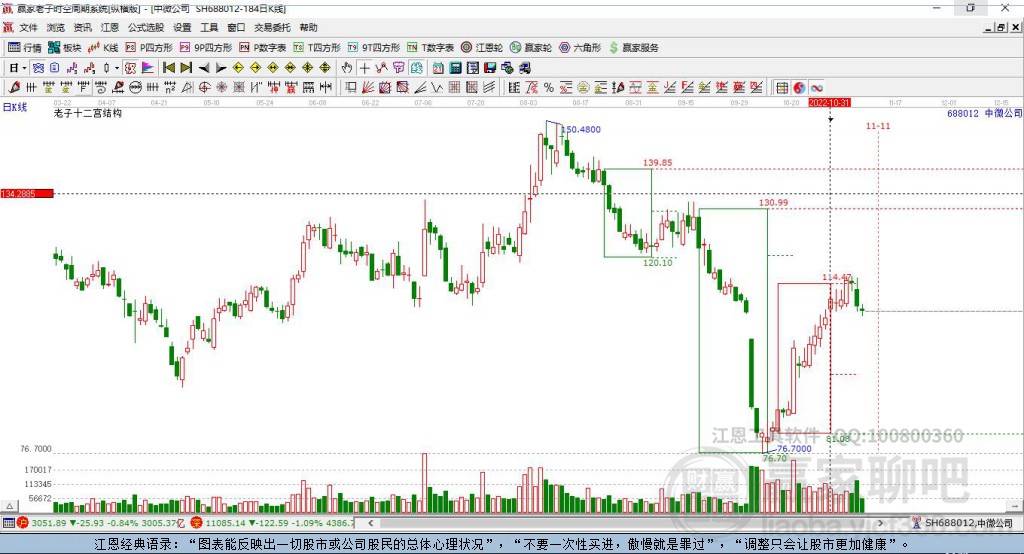The height and width of the screenshot is (554, 1024).
Task: Click the 老子十二宫结构 chart title
Action: 88,113
